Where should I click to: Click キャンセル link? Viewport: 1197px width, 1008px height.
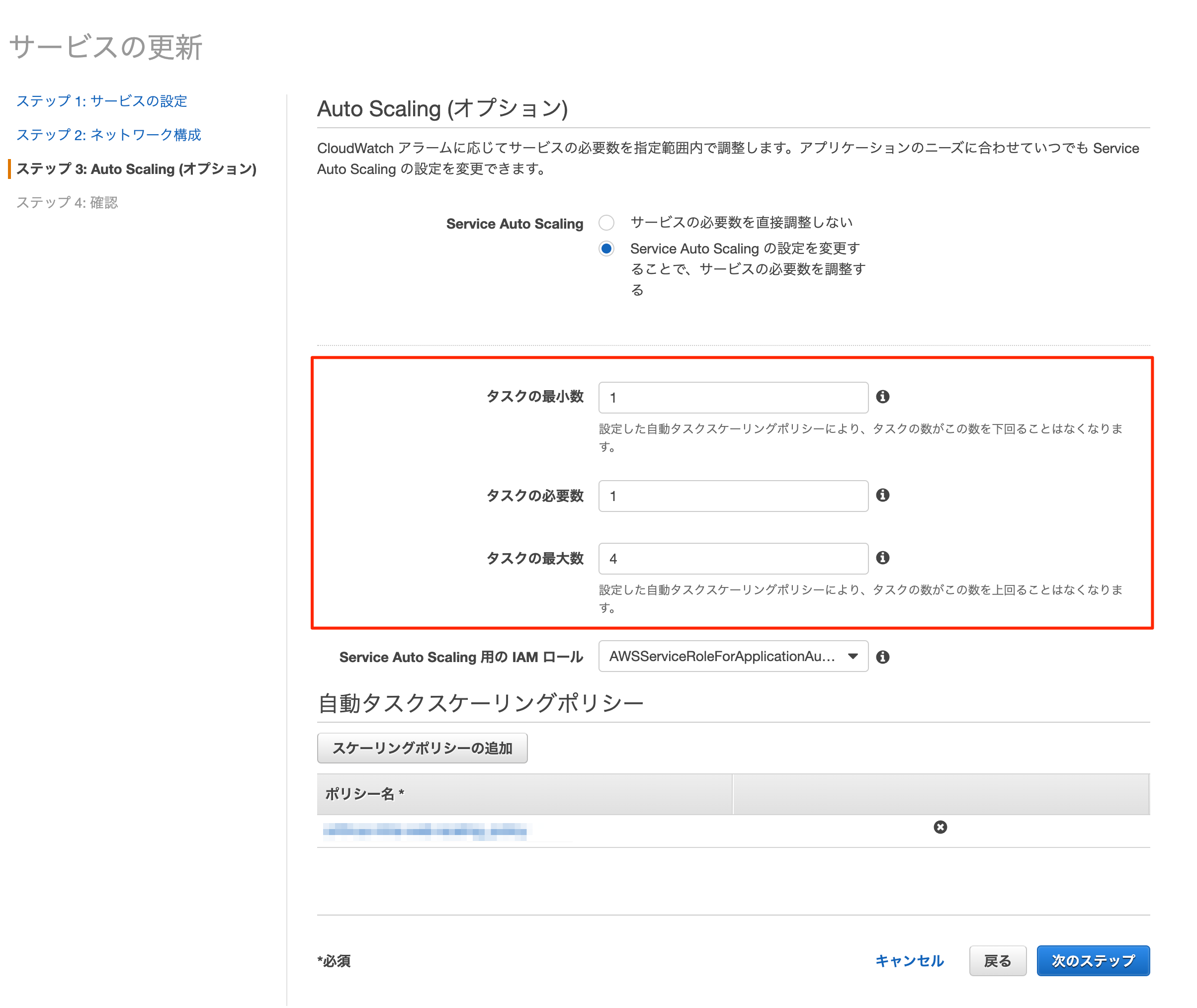pos(909,961)
